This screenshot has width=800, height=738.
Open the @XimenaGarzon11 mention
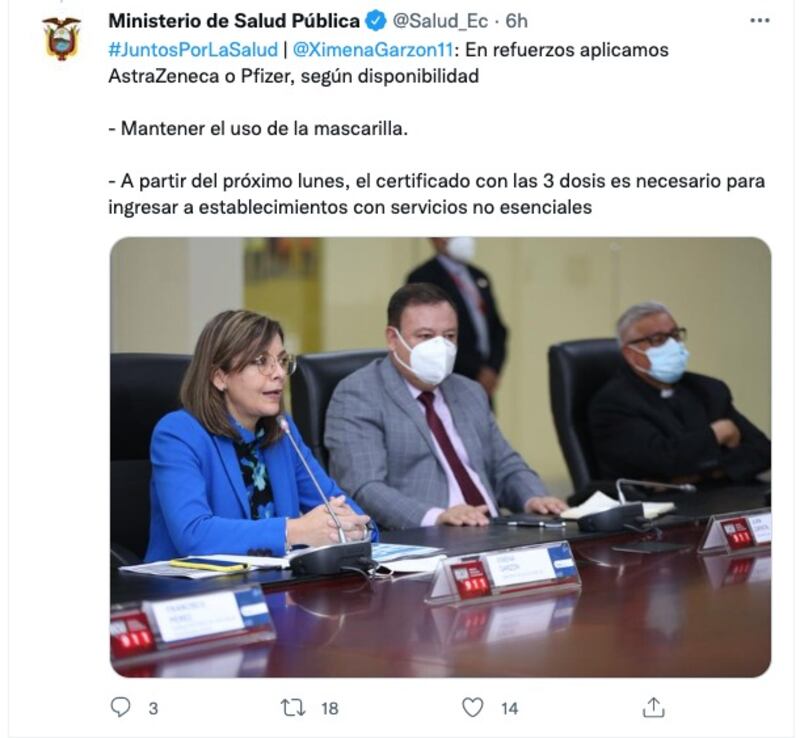tap(373, 50)
